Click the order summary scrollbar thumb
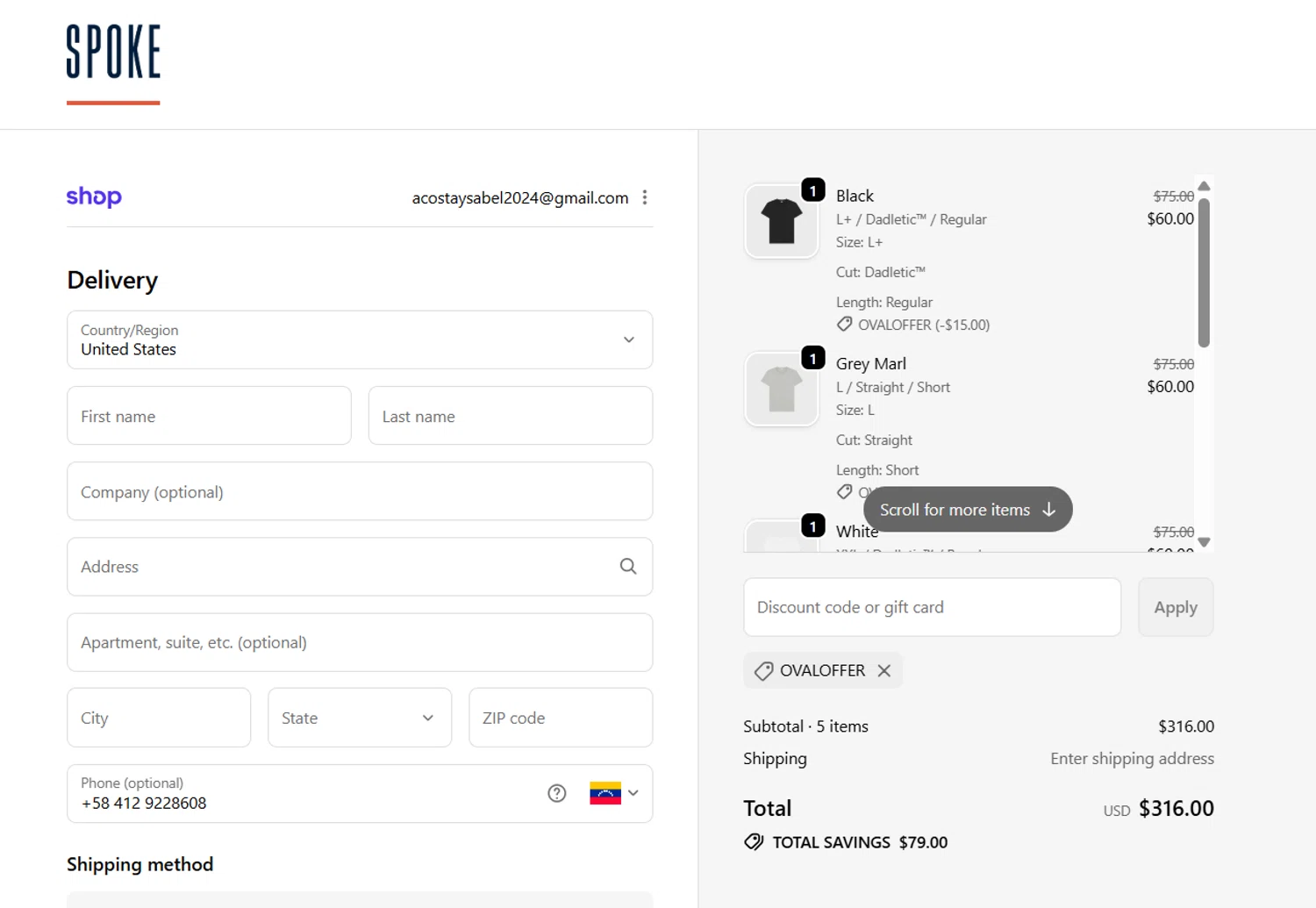Screen dimensions: 1316x908 tap(1205, 273)
